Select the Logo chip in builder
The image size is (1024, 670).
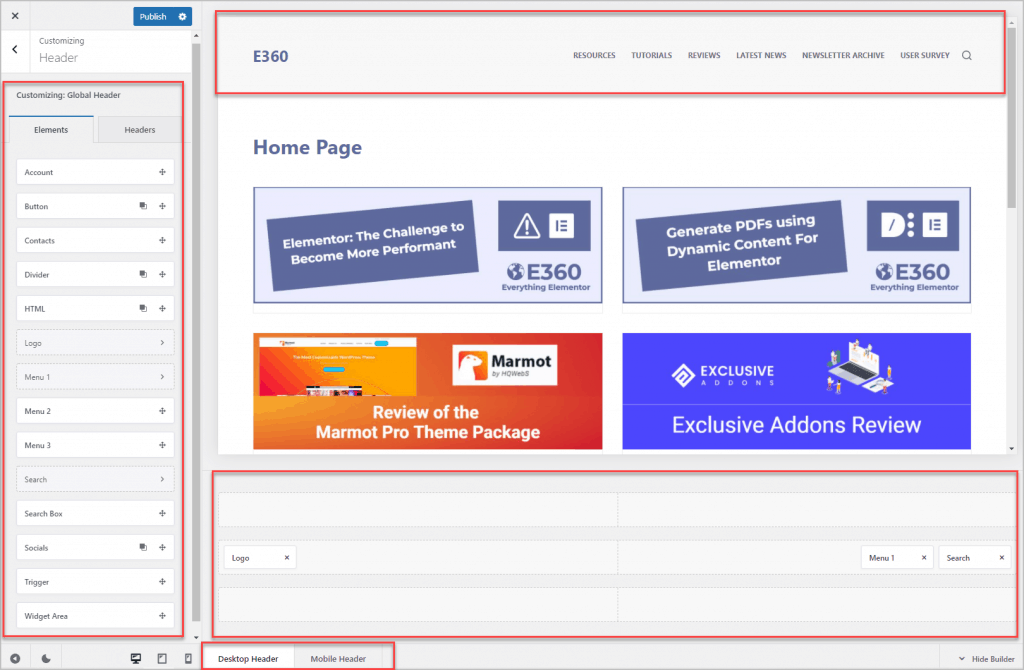pos(261,558)
